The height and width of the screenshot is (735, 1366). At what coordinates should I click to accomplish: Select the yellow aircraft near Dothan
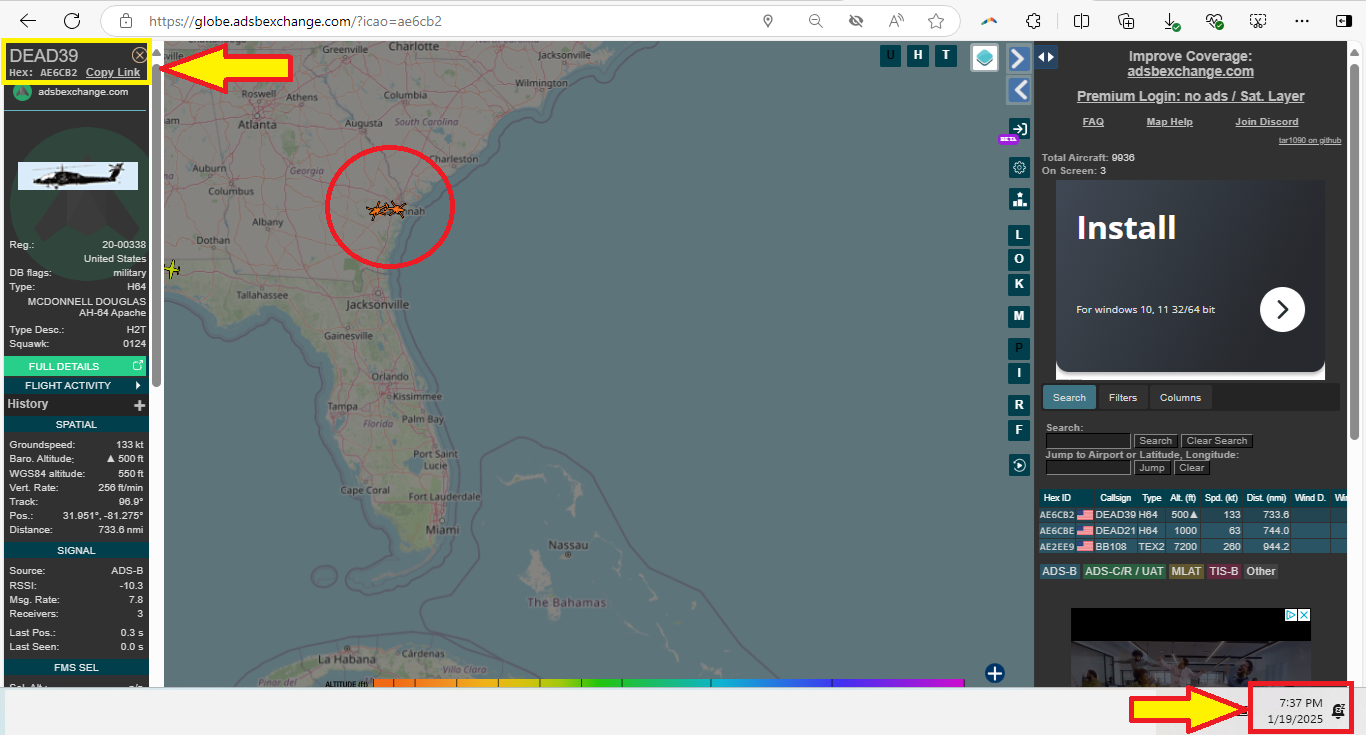[171, 269]
